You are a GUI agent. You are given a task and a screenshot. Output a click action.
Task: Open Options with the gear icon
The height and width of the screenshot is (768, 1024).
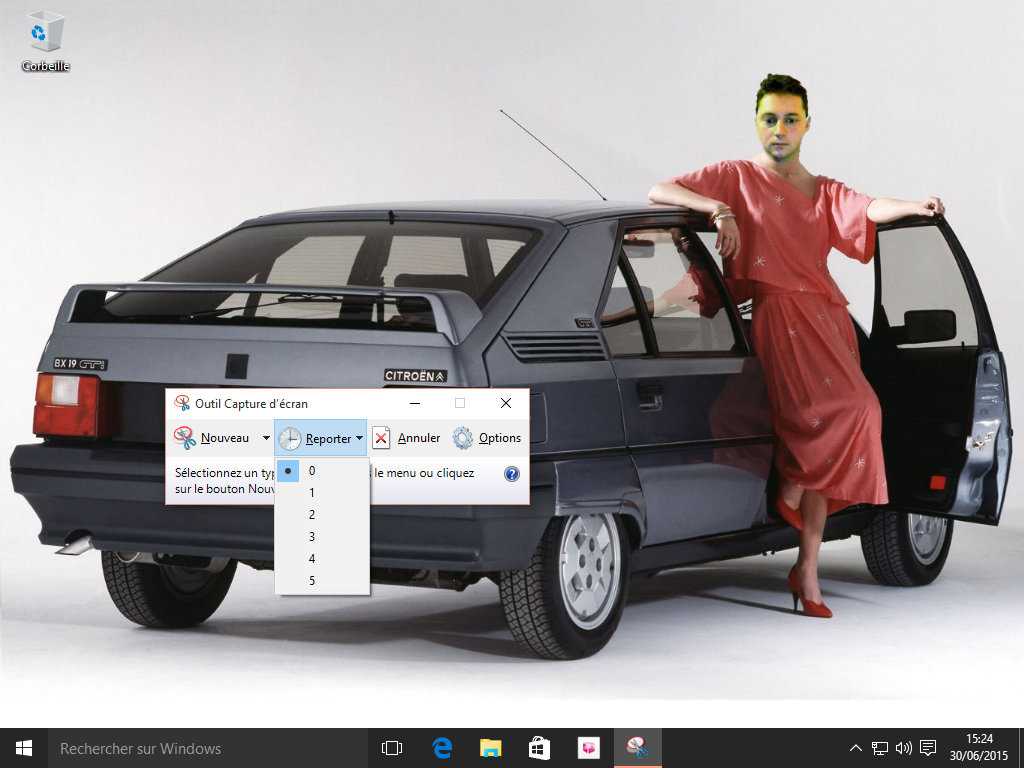point(487,438)
